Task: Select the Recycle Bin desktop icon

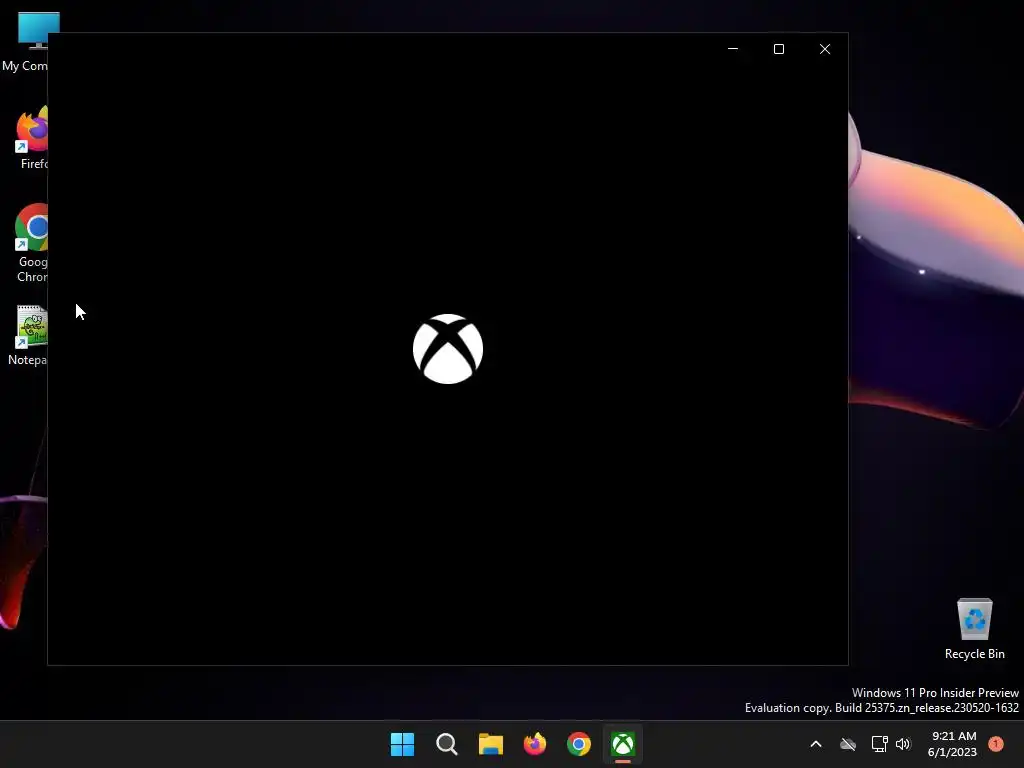Action: [974, 628]
